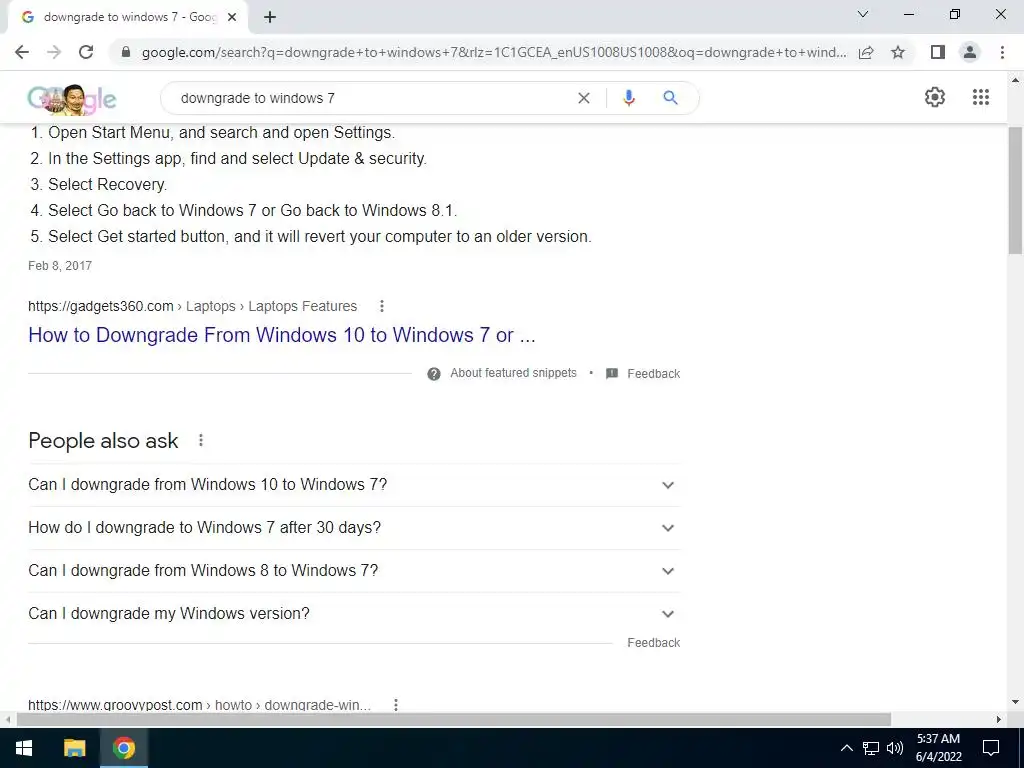Click the Chrome taskbar icon

(x=123, y=748)
